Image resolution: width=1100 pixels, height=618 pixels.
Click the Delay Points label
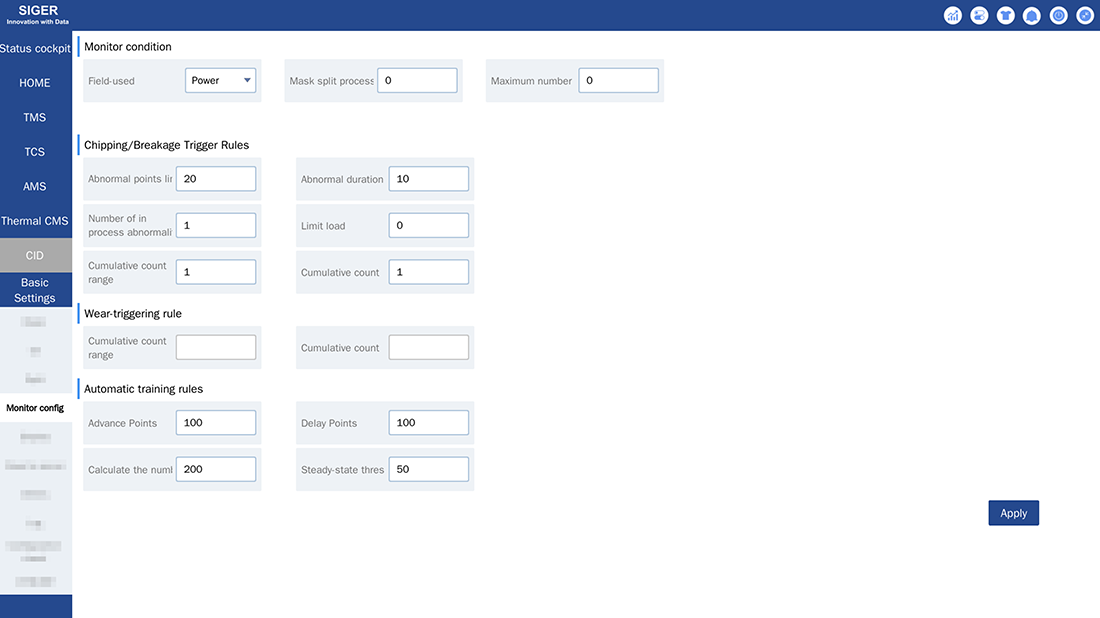[328, 423]
